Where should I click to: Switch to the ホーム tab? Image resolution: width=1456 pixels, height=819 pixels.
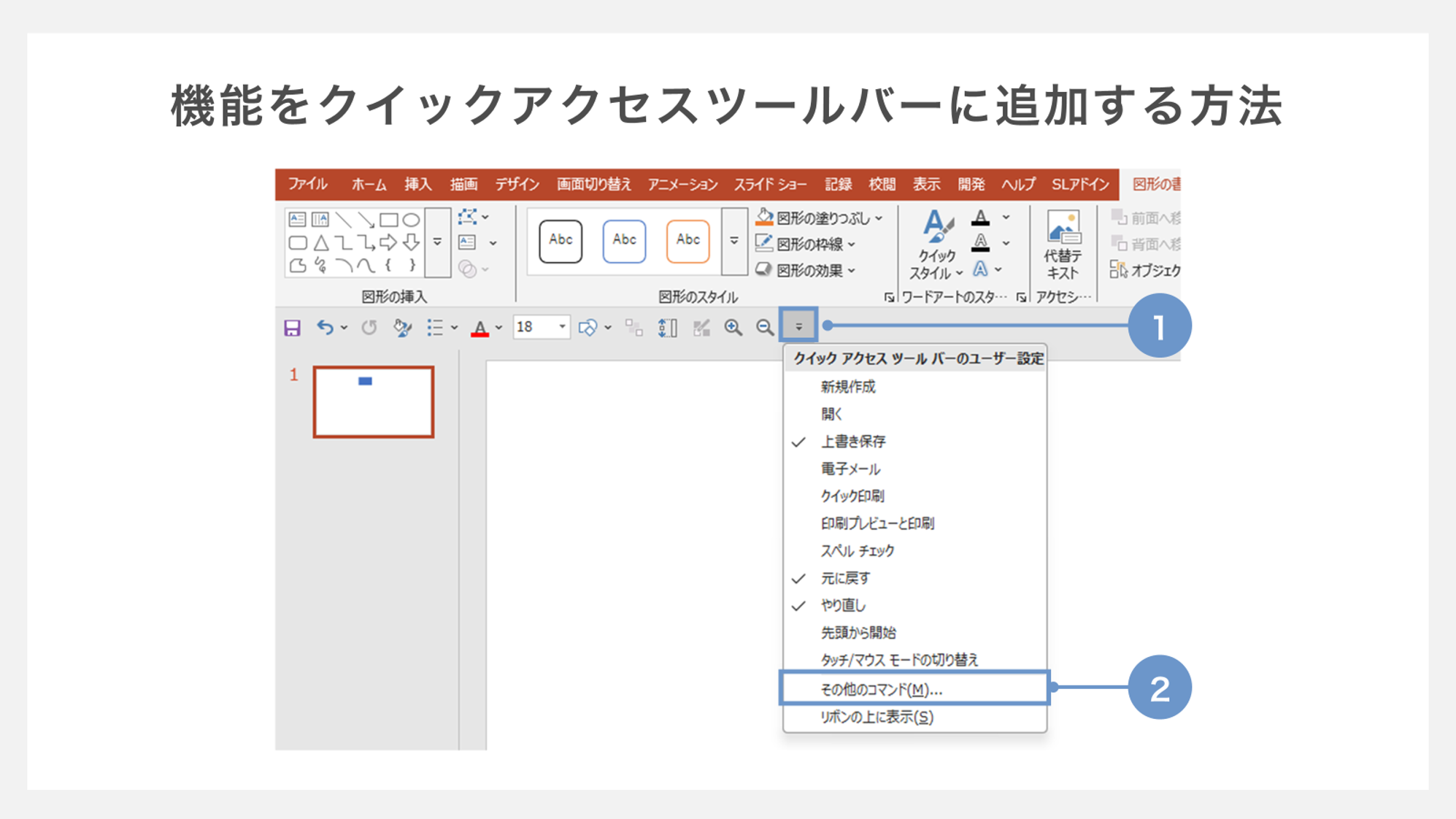(369, 184)
